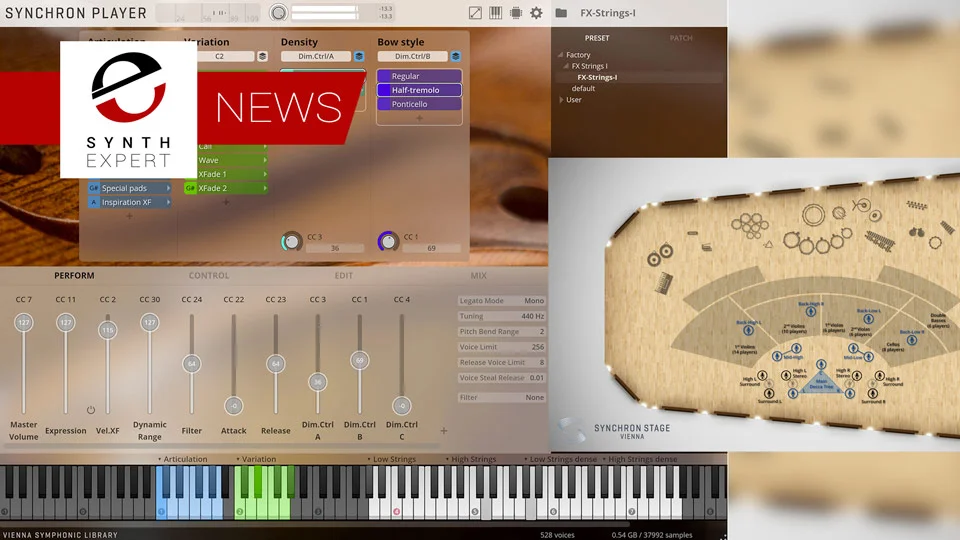Click the Expression fader handle
Screen dimensions: 960x540
pos(66,322)
